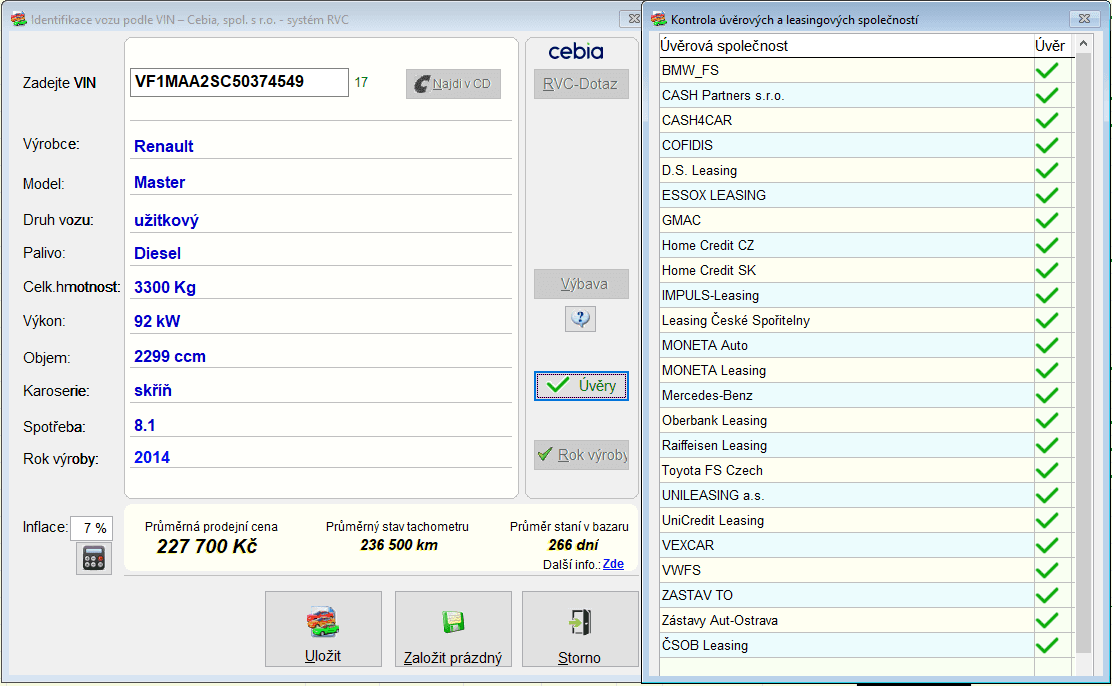1112x686 pixels.
Task: Follow the Zde further info link
Action: (613, 564)
